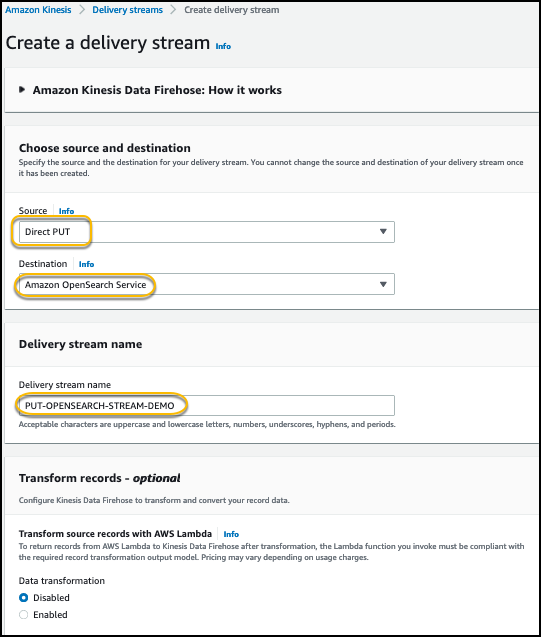Image resolution: width=541 pixels, height=637 pixels.
Task: Select the Disabled data transformation option
Action: pos(24,598)
